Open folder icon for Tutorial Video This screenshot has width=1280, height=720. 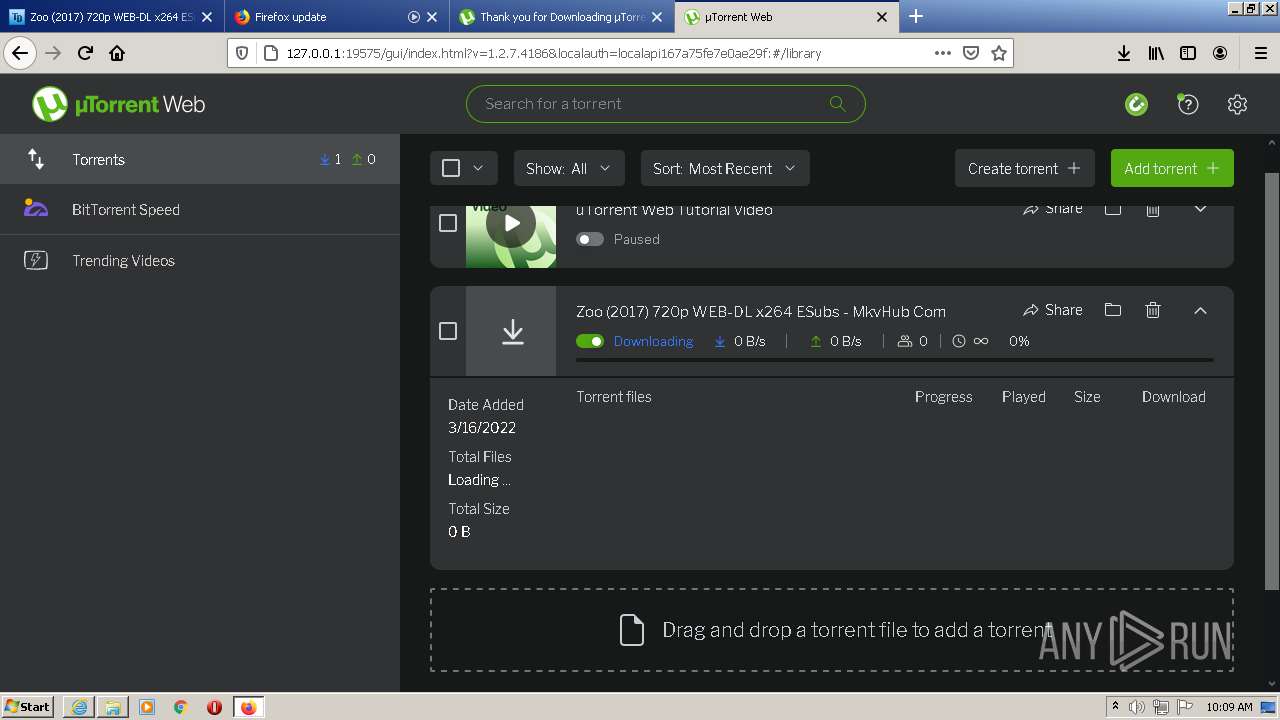1112,209
